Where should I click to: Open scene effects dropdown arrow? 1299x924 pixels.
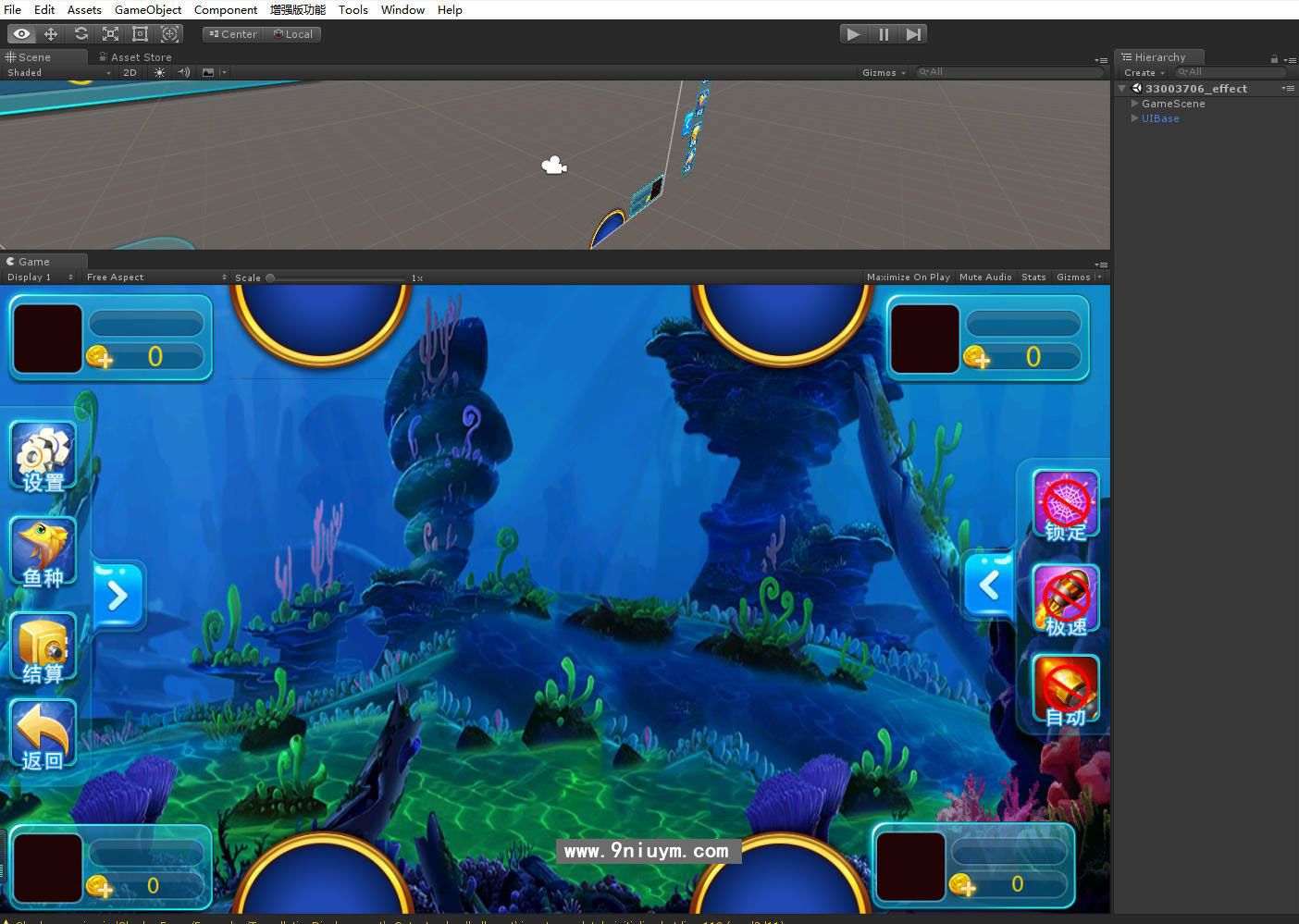[224, 72]
